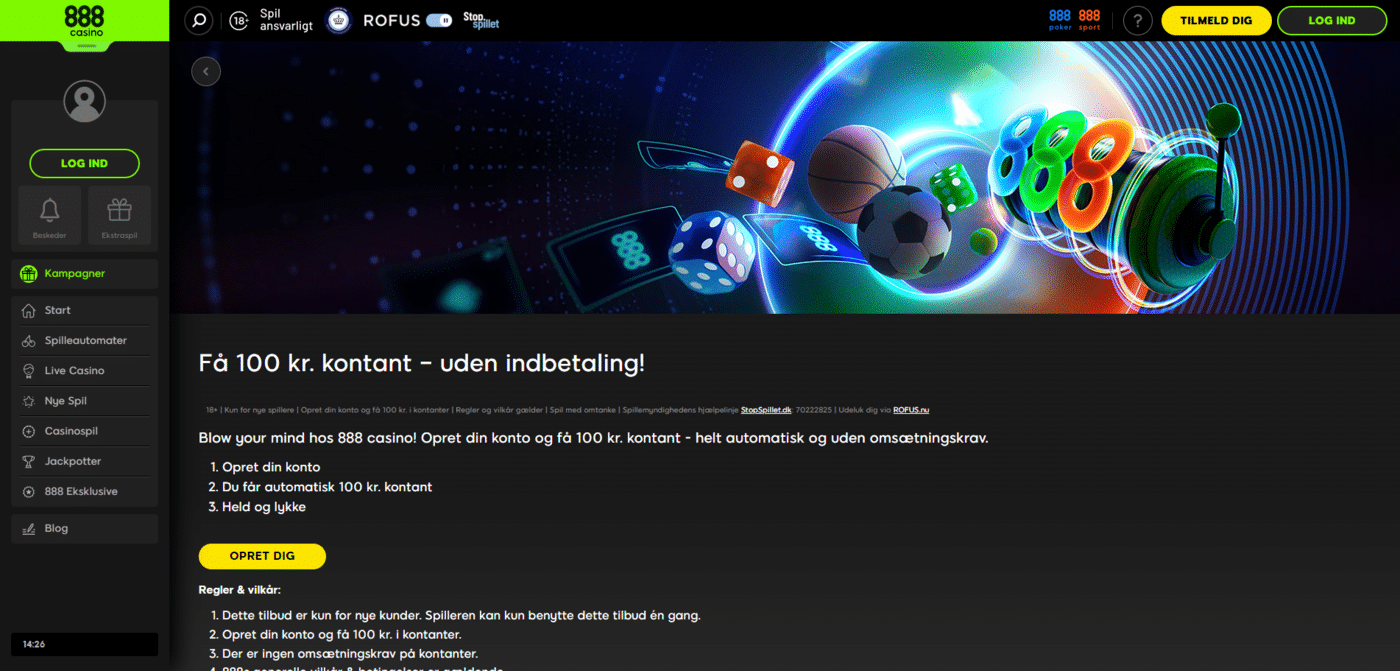
Task: Open Nye Spil in the sidebar
Action: click(84, 401)
